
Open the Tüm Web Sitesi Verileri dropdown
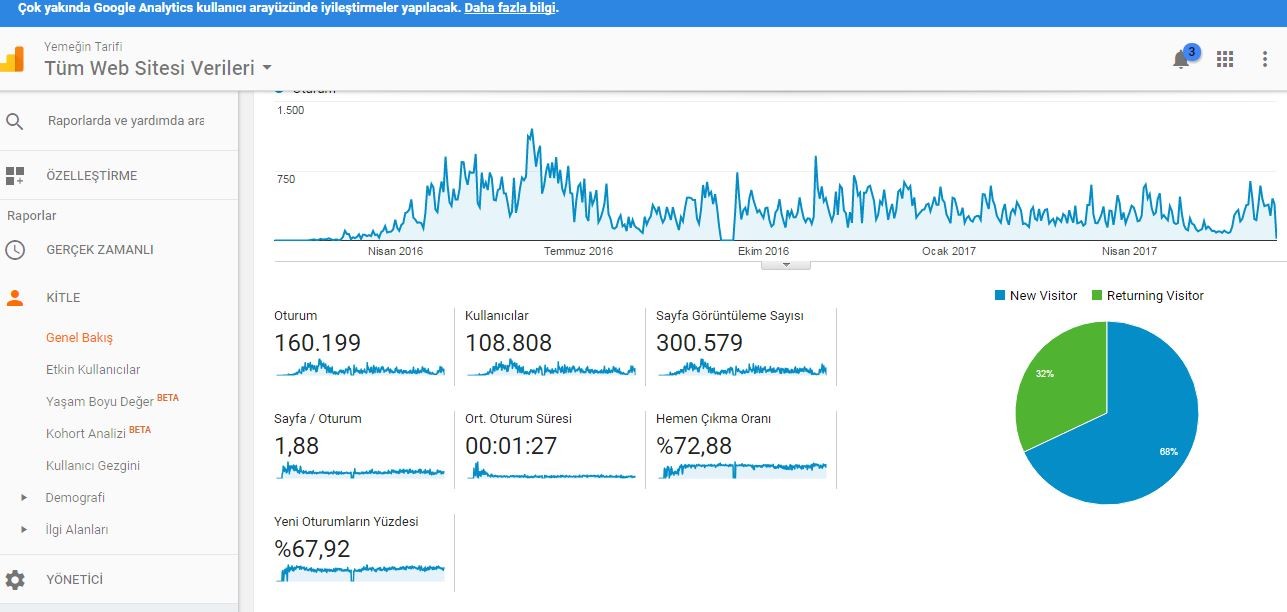click(x=158, y=68)
